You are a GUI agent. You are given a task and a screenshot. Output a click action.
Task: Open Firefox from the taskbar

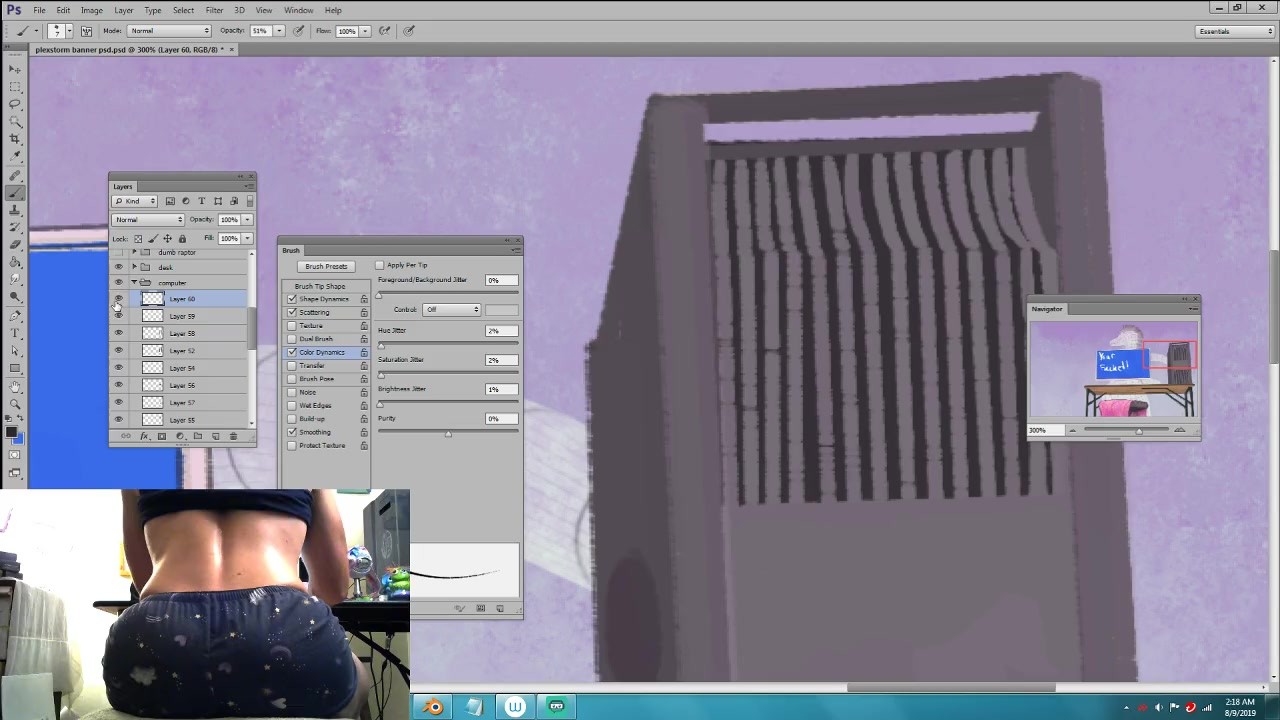point(433,707)
